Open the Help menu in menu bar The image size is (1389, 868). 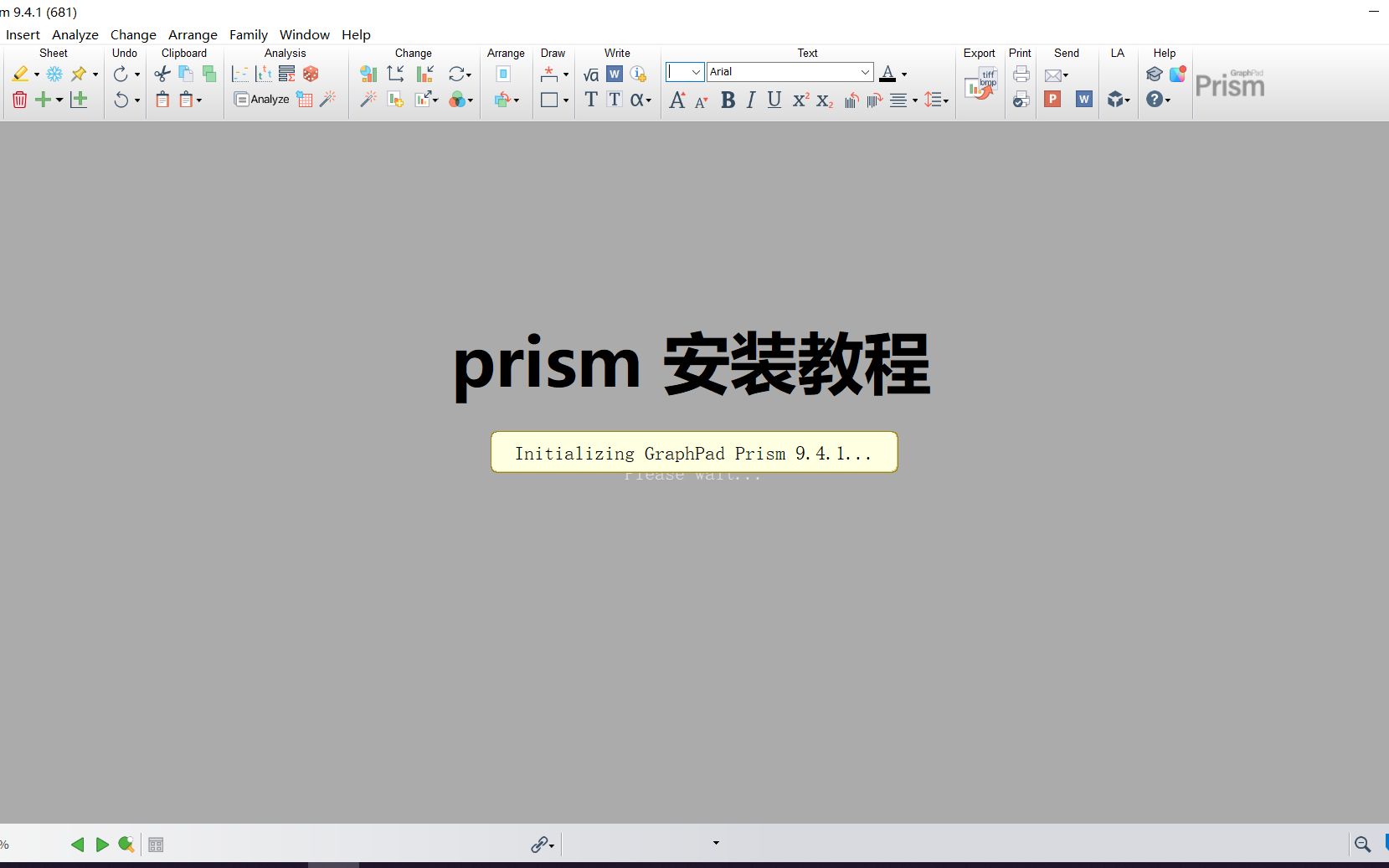click(356, 34)
